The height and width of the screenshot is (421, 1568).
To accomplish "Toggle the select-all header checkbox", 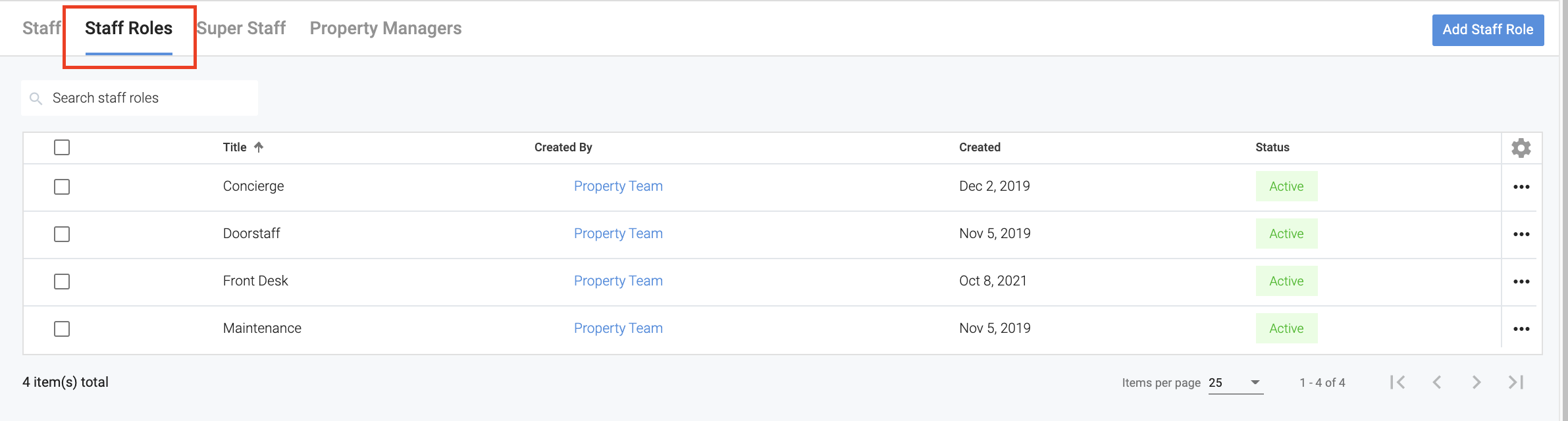I will [x=62, y=147].
